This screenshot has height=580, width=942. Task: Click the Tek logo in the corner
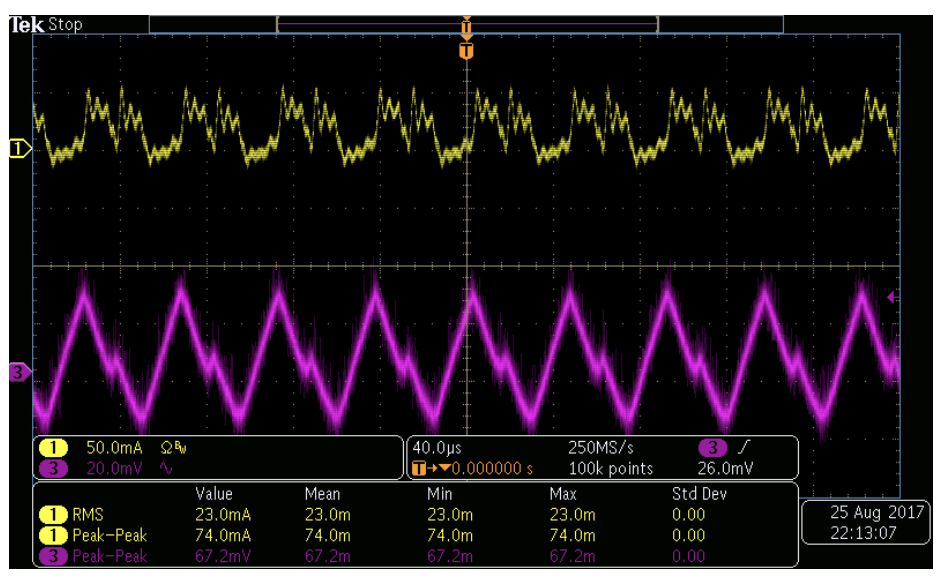[x=26, y=24]
